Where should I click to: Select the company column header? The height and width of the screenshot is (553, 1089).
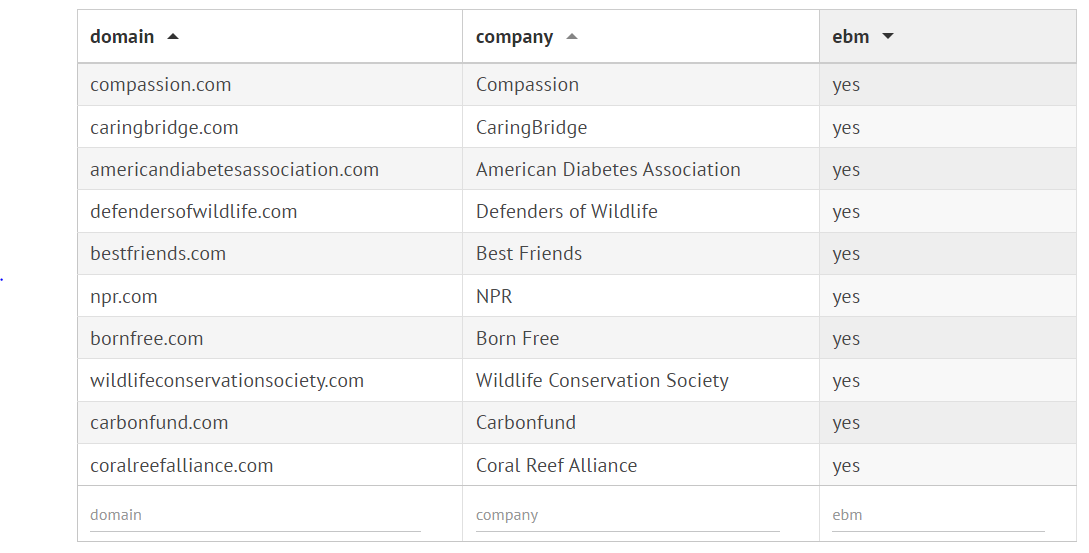[x=514, y=37]
